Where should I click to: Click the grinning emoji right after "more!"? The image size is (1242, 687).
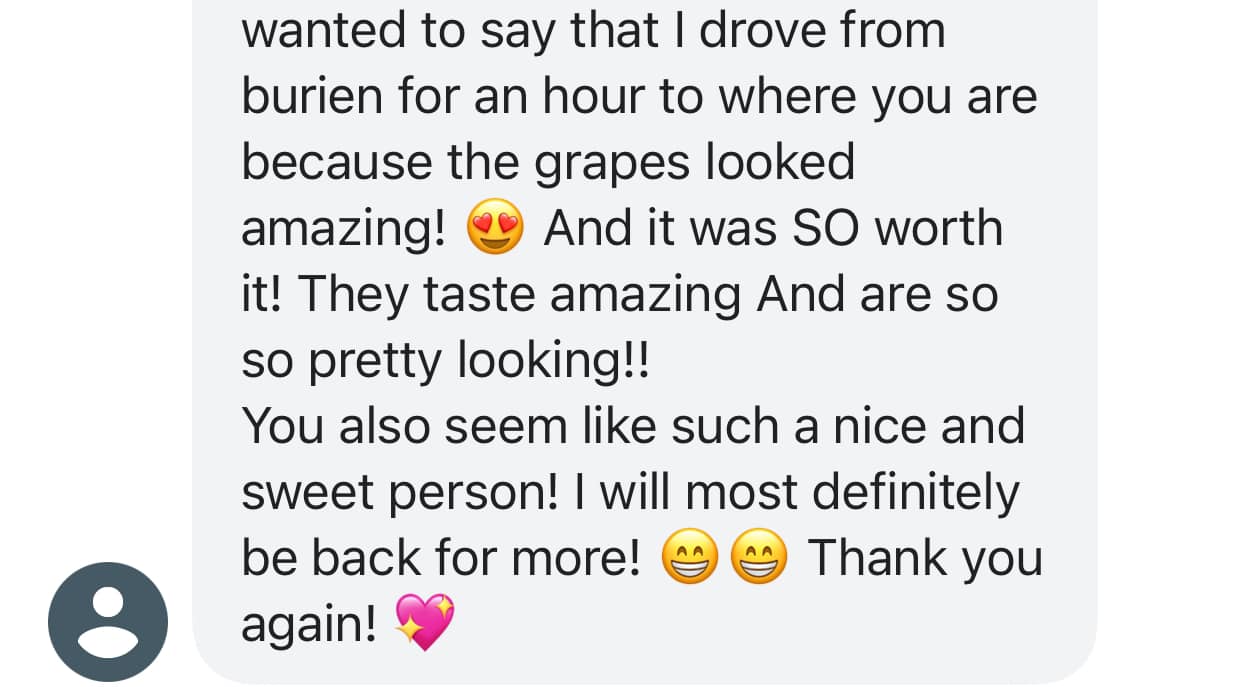tap(690, 558)
